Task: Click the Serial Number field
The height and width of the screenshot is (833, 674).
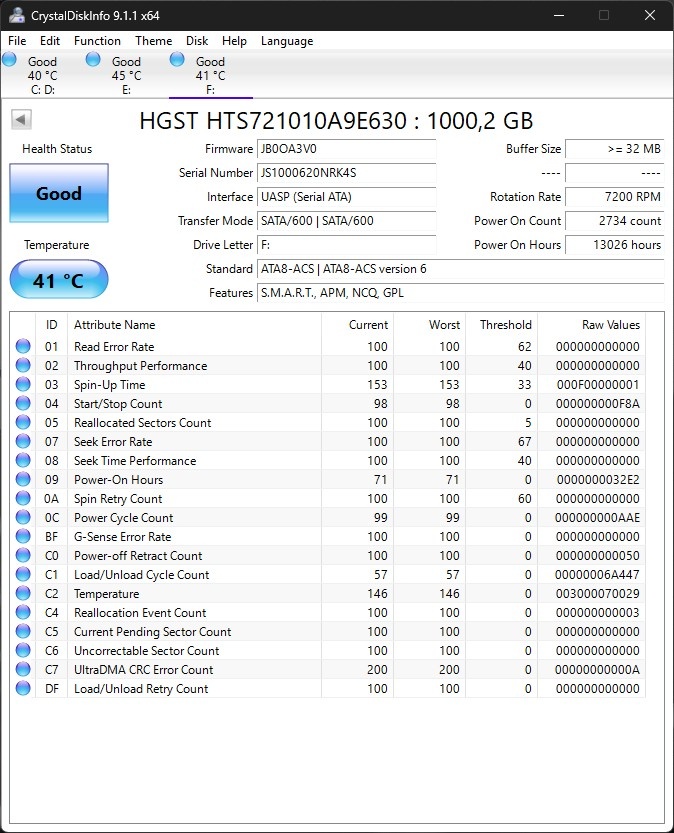Action: click(x=347, y=173)
